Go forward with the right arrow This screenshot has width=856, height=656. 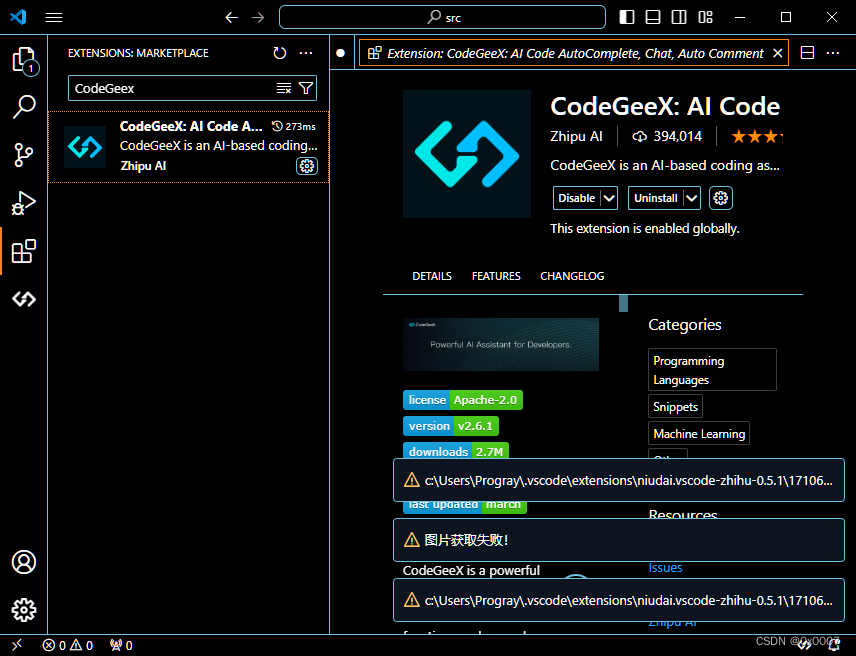pyautogui.click(x=258, y=17)
